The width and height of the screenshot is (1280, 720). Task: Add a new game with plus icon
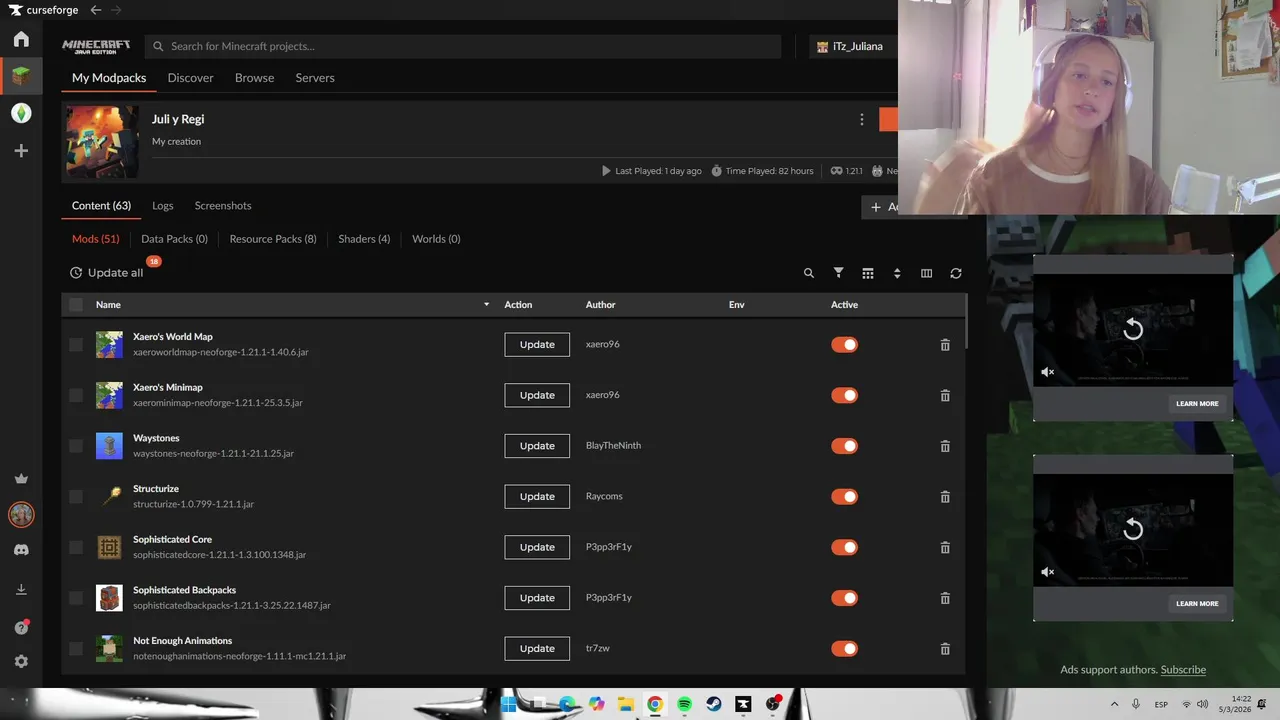point(21,151)
